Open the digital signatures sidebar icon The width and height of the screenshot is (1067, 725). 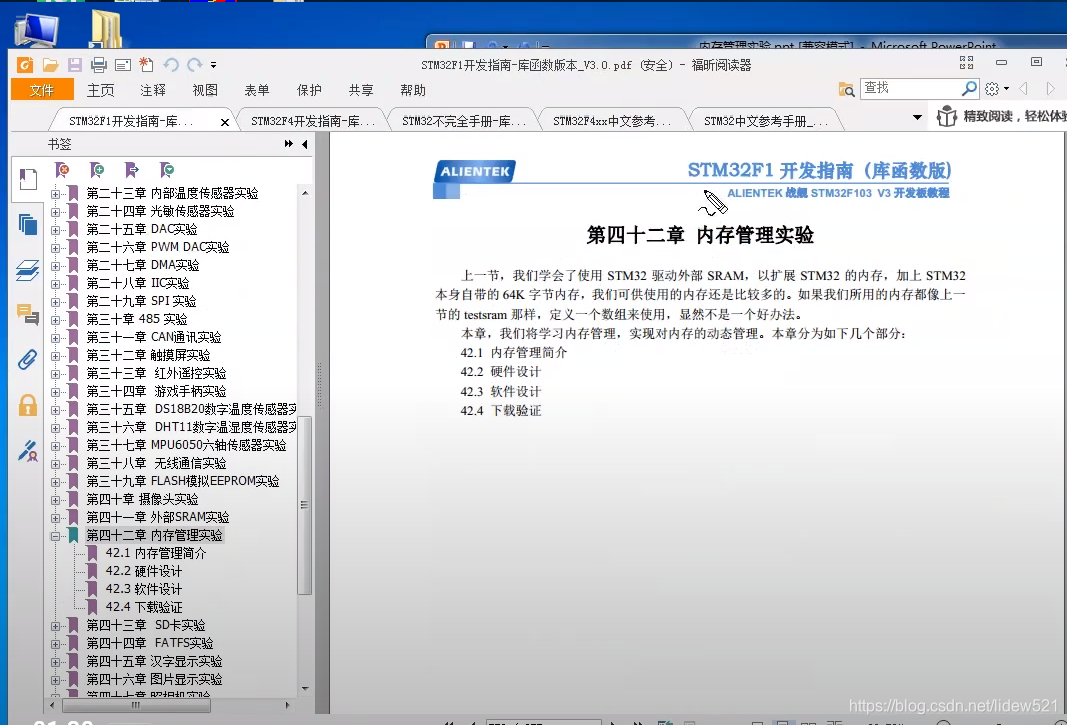[28, 451]
